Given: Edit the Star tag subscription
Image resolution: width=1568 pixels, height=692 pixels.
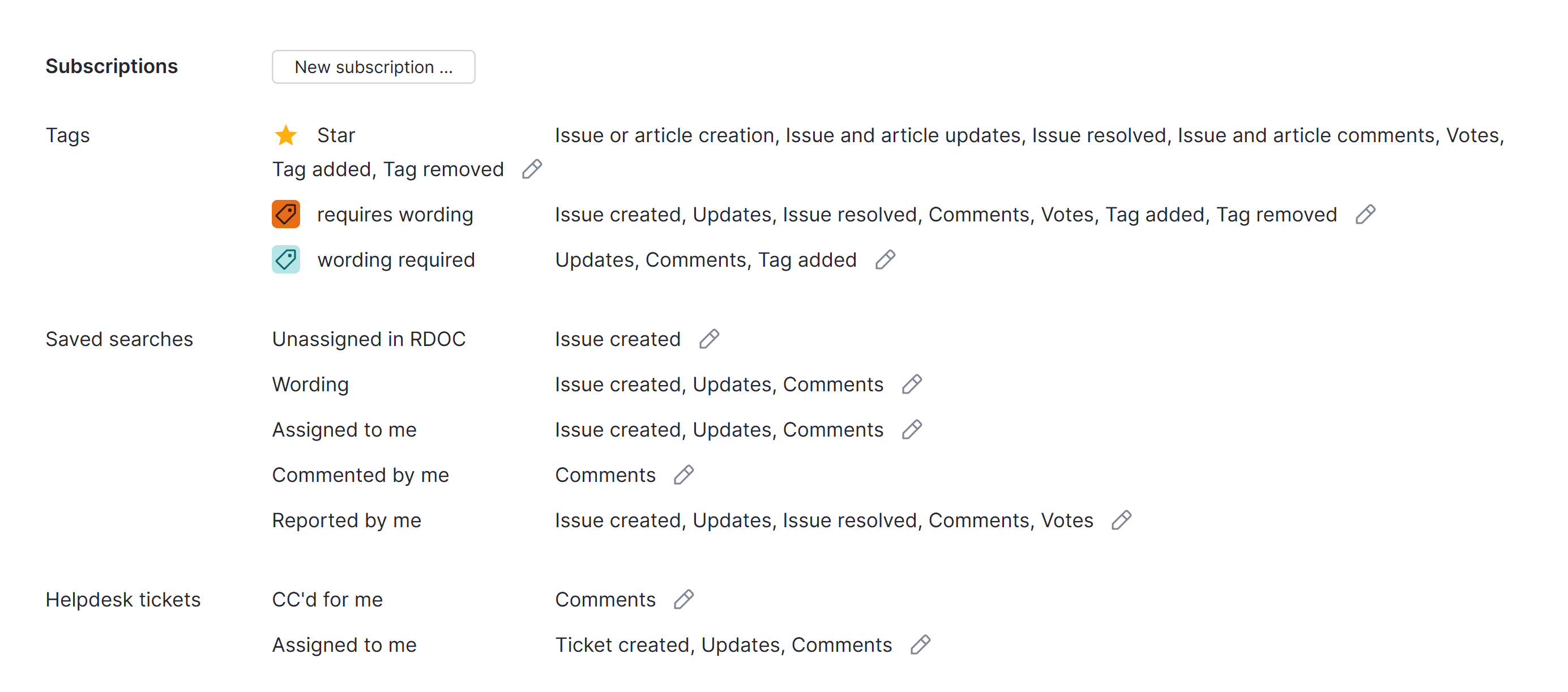Looking at the screenshot, I should 532,169.
